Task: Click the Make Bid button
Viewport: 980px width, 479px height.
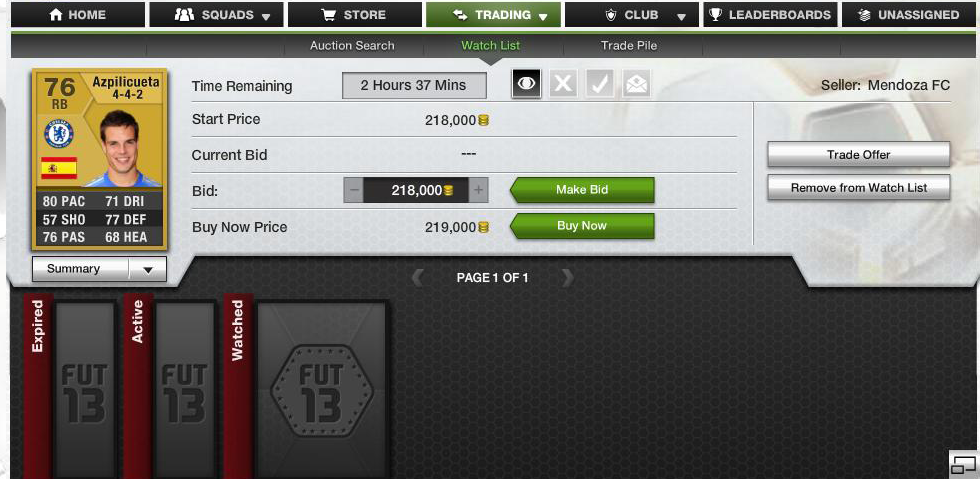Action: point(582,190)
